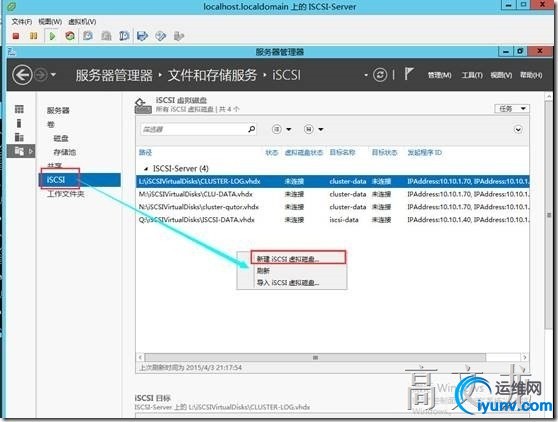Open the 任务 dropdown
The image size is (558, 422).
click(x=512, y=109)
